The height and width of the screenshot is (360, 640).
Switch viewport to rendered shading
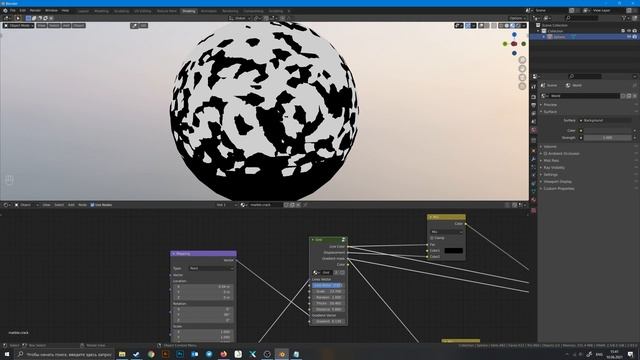pos(518,26)
